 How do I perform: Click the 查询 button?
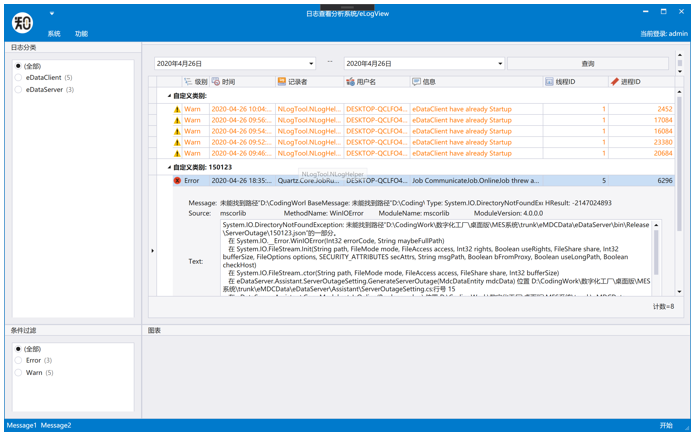pos(588,64)
